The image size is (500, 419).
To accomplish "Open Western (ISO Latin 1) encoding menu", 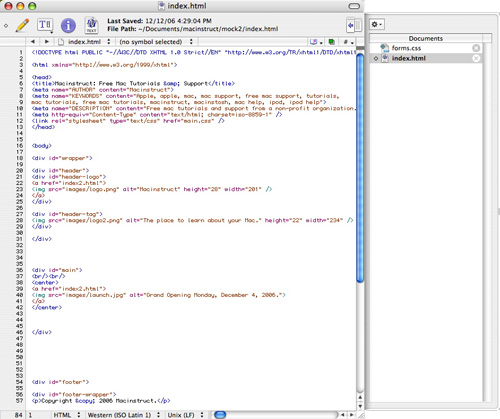I will tap(123, 415).
